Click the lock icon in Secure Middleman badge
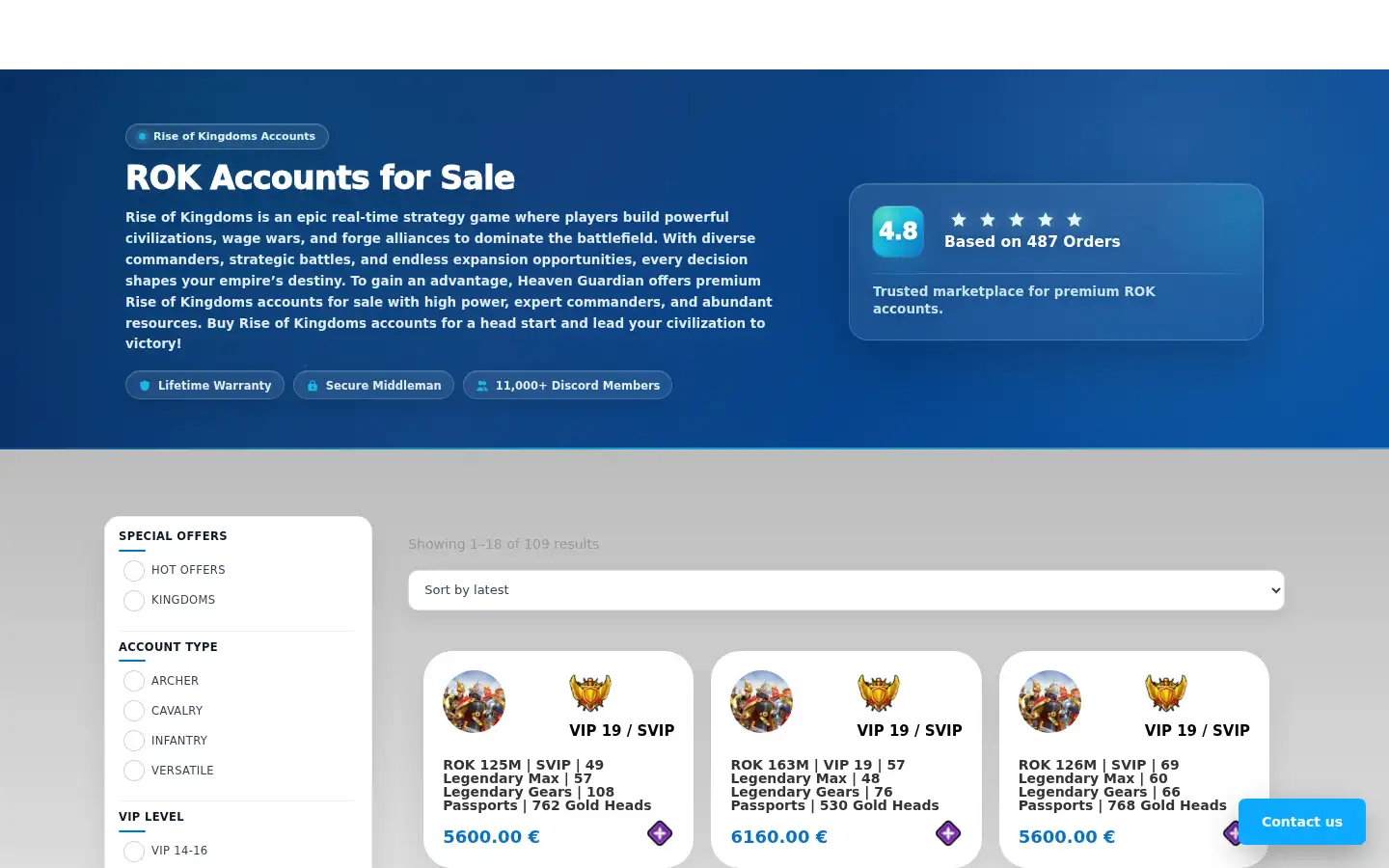Screen dimensions: 1389x868 [313, 386]
